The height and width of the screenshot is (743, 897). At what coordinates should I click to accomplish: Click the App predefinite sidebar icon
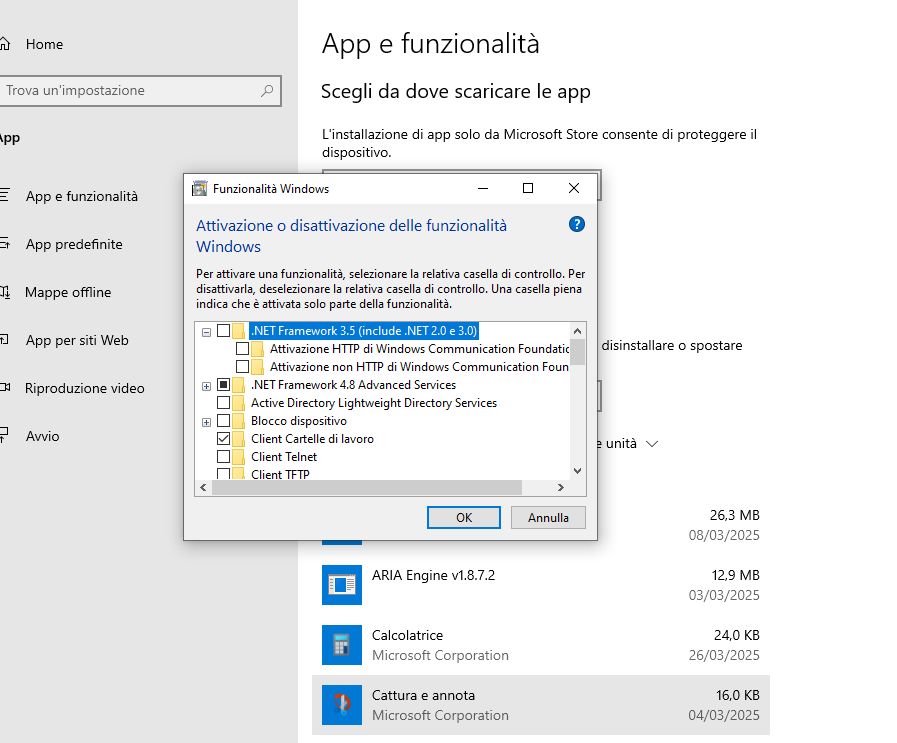tap(5, 244)
